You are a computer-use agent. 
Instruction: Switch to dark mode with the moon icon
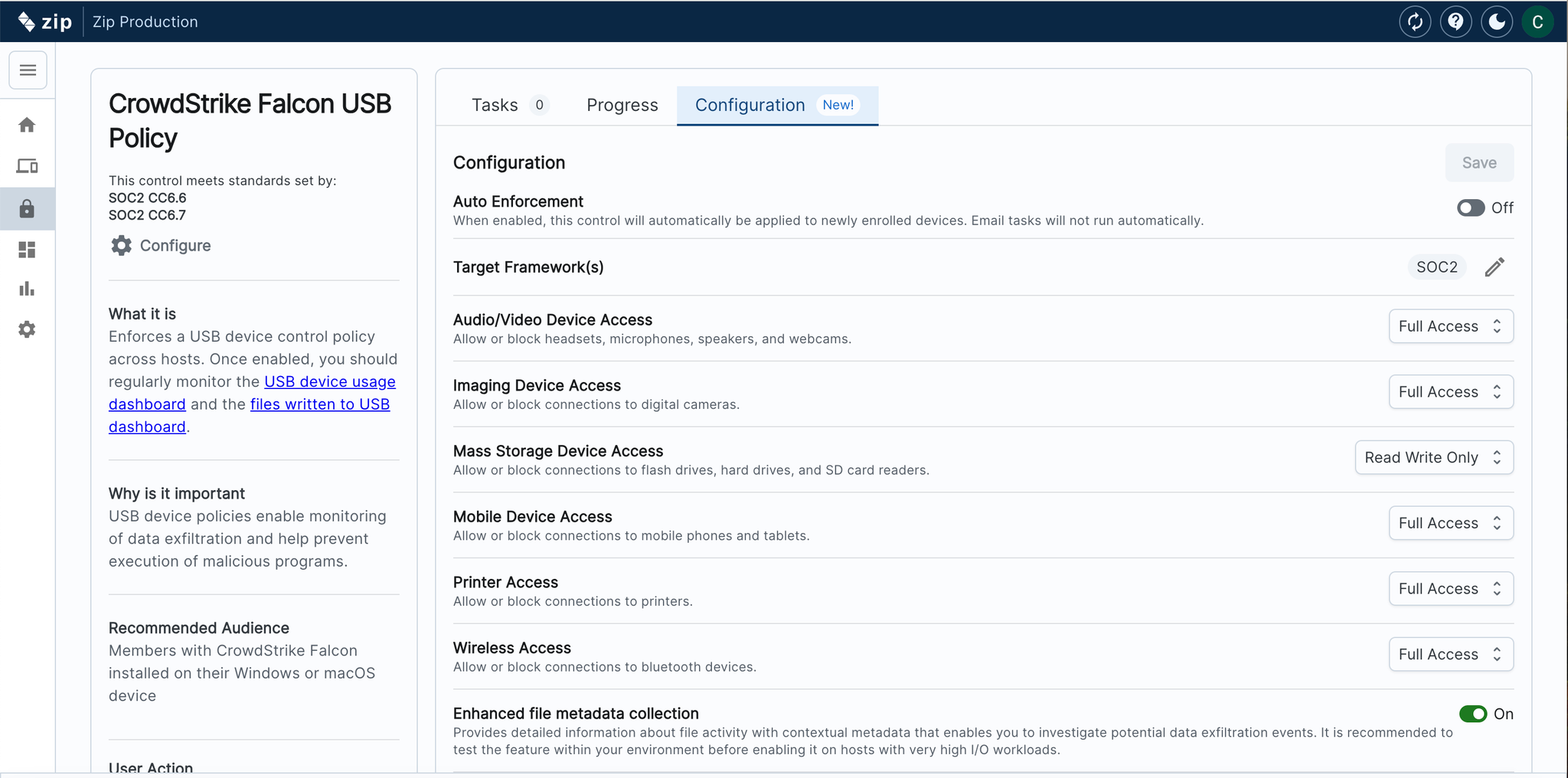pyautogui.click(x=1496, y=21)
